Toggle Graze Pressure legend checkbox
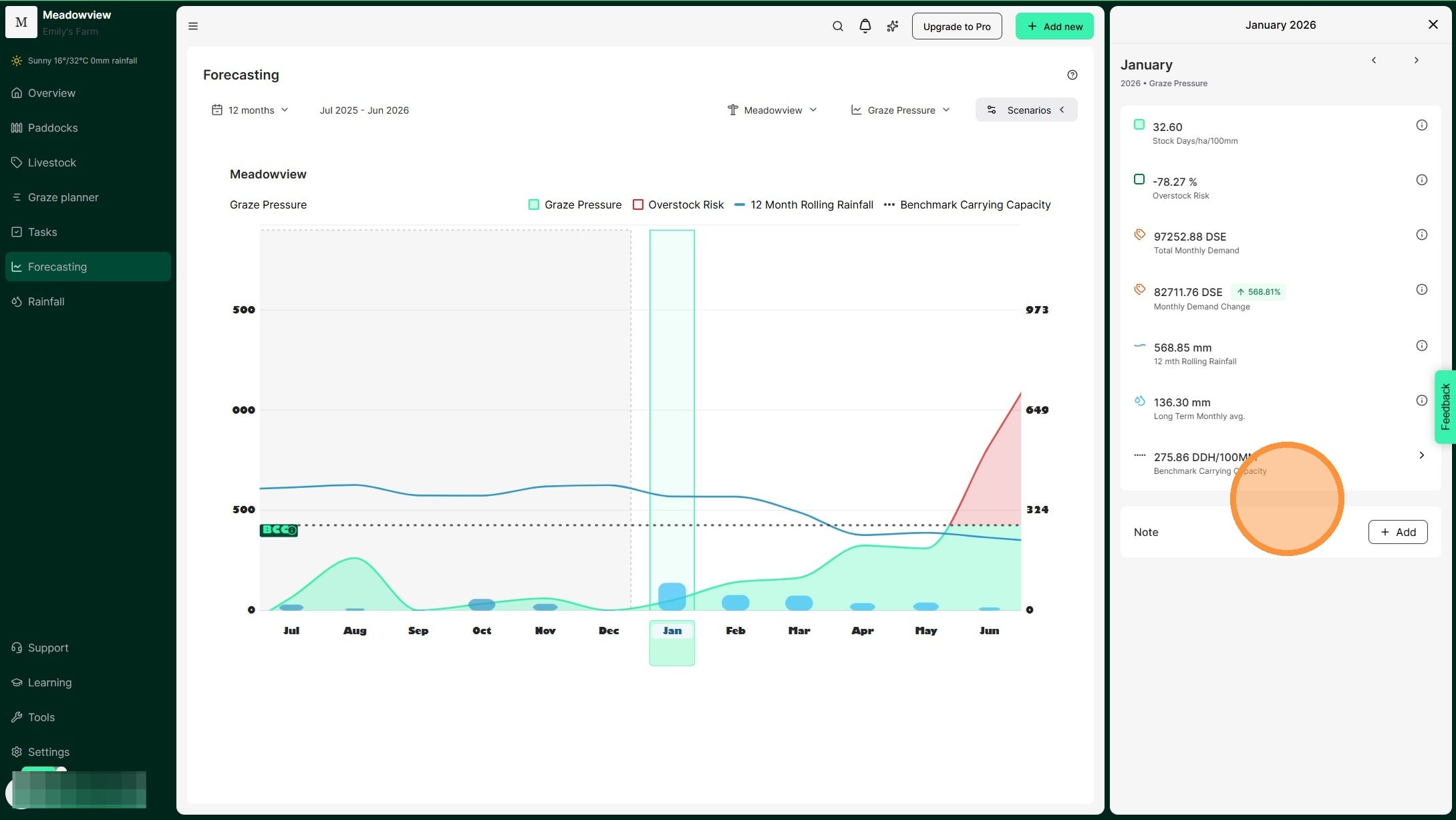 pyautogui.click(x=534, y=204)
